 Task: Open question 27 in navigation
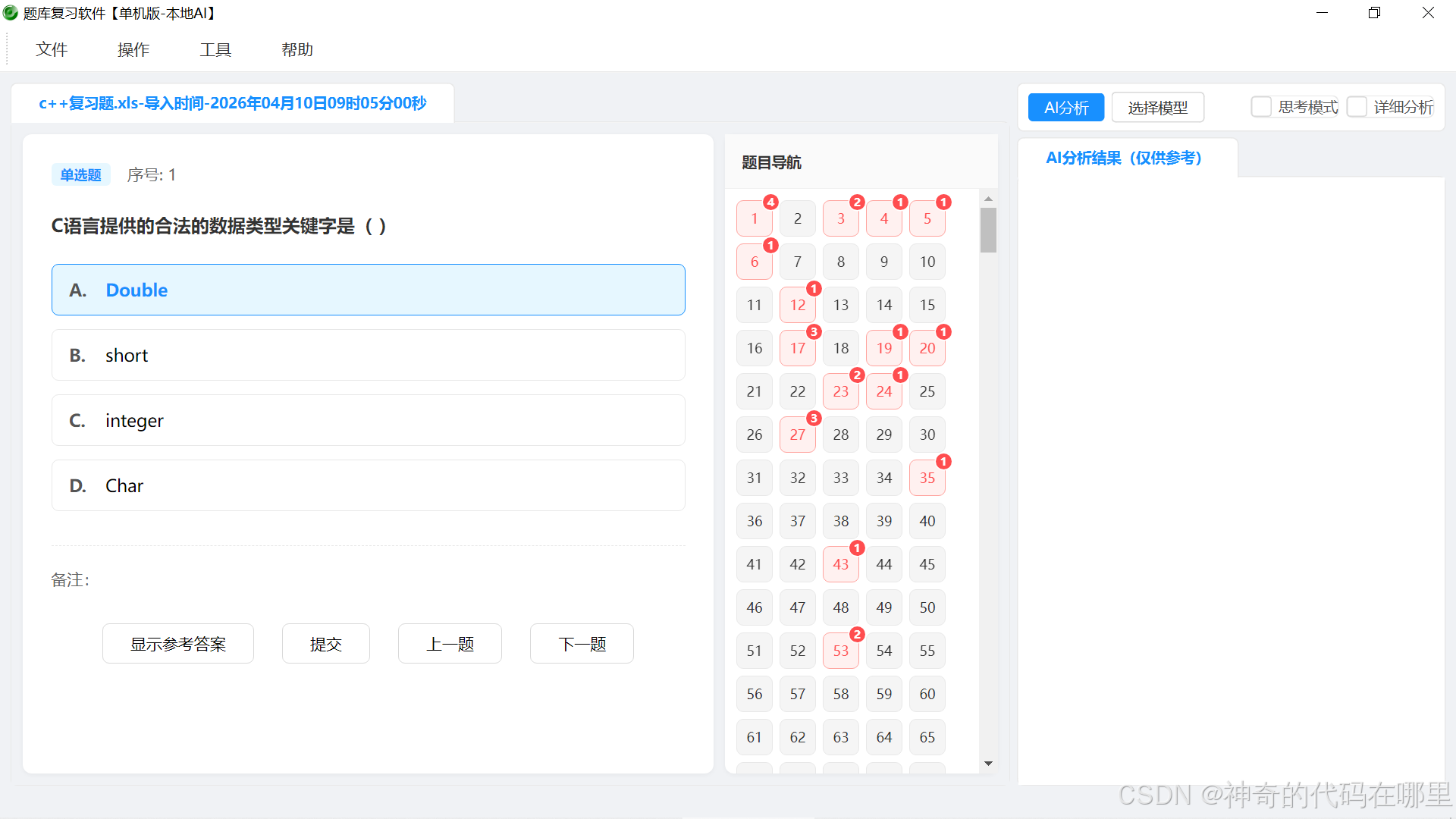coord(798,435)
